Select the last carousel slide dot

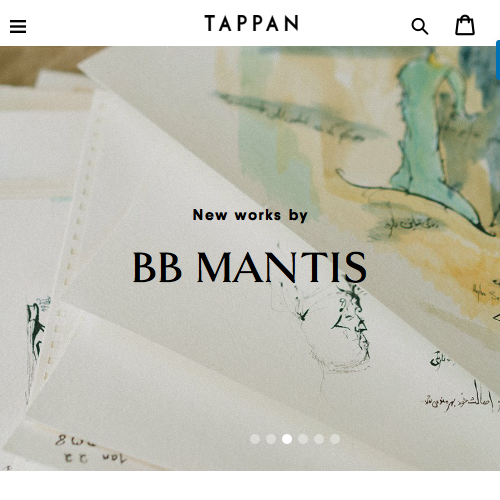click(x=335, y=439)
